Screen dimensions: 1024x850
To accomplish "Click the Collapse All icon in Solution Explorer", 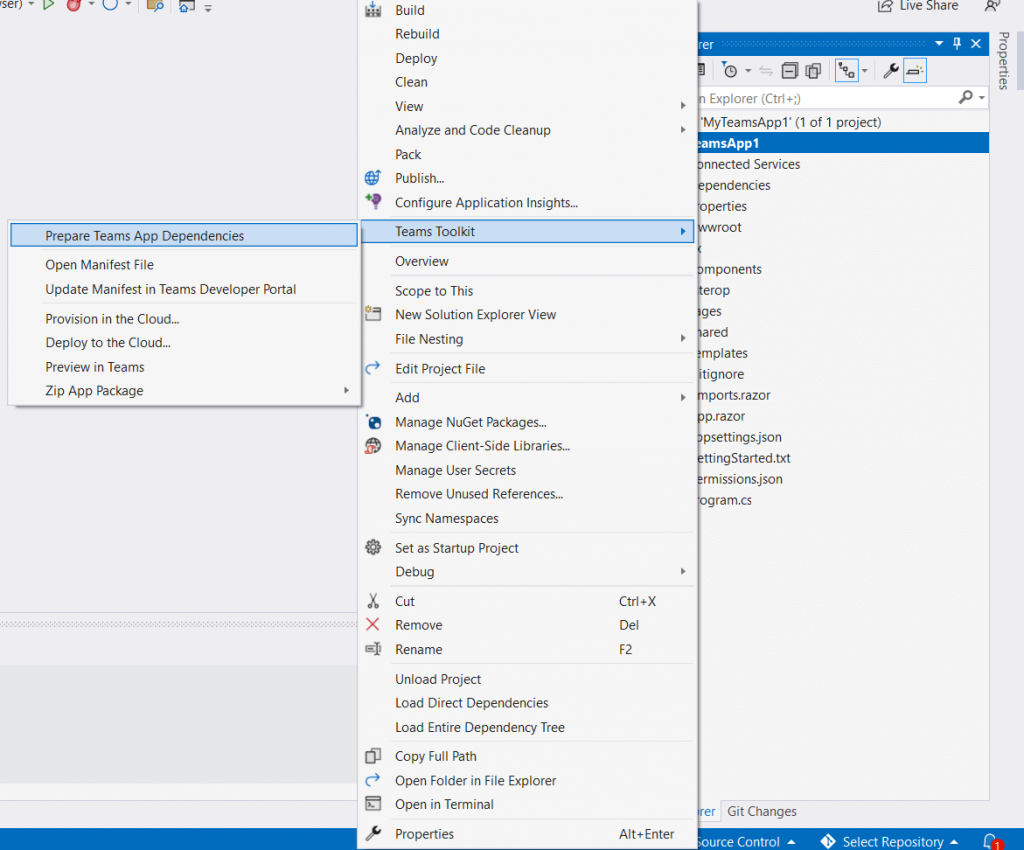I will click(x=790, y=70).
